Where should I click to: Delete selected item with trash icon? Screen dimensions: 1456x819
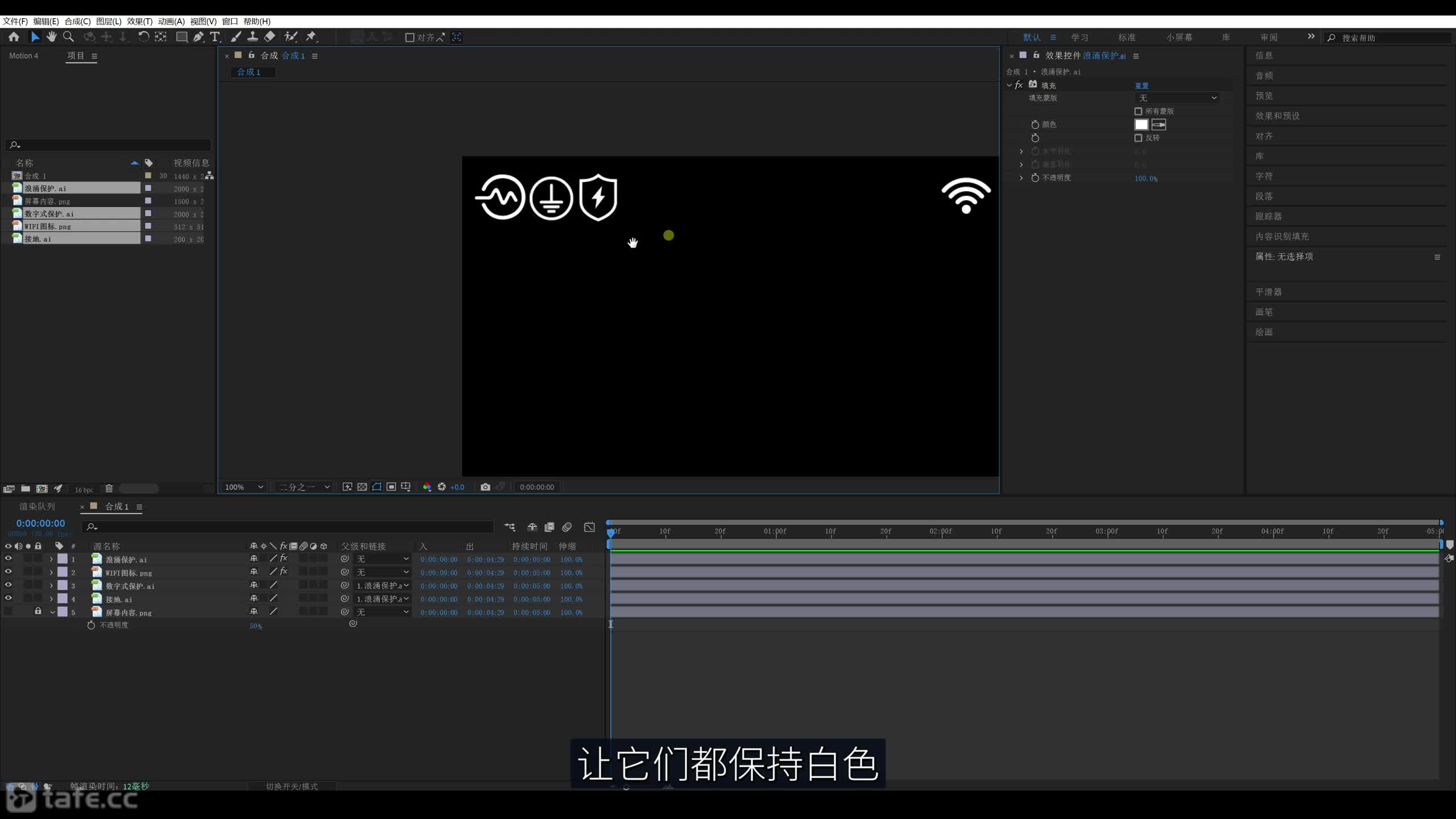109,489
